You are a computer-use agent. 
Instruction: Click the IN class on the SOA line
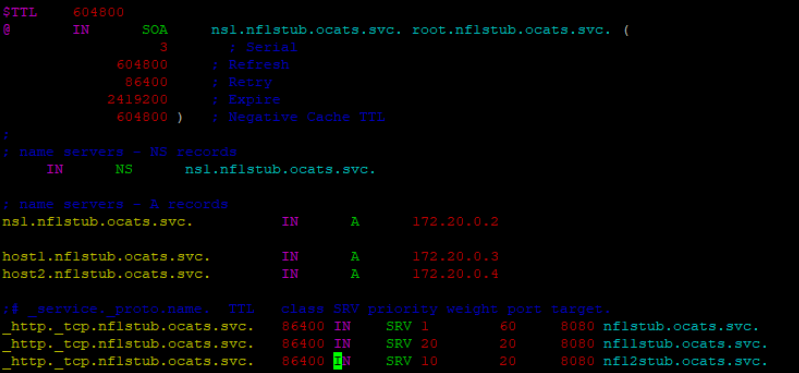click(x=81, y=30)
